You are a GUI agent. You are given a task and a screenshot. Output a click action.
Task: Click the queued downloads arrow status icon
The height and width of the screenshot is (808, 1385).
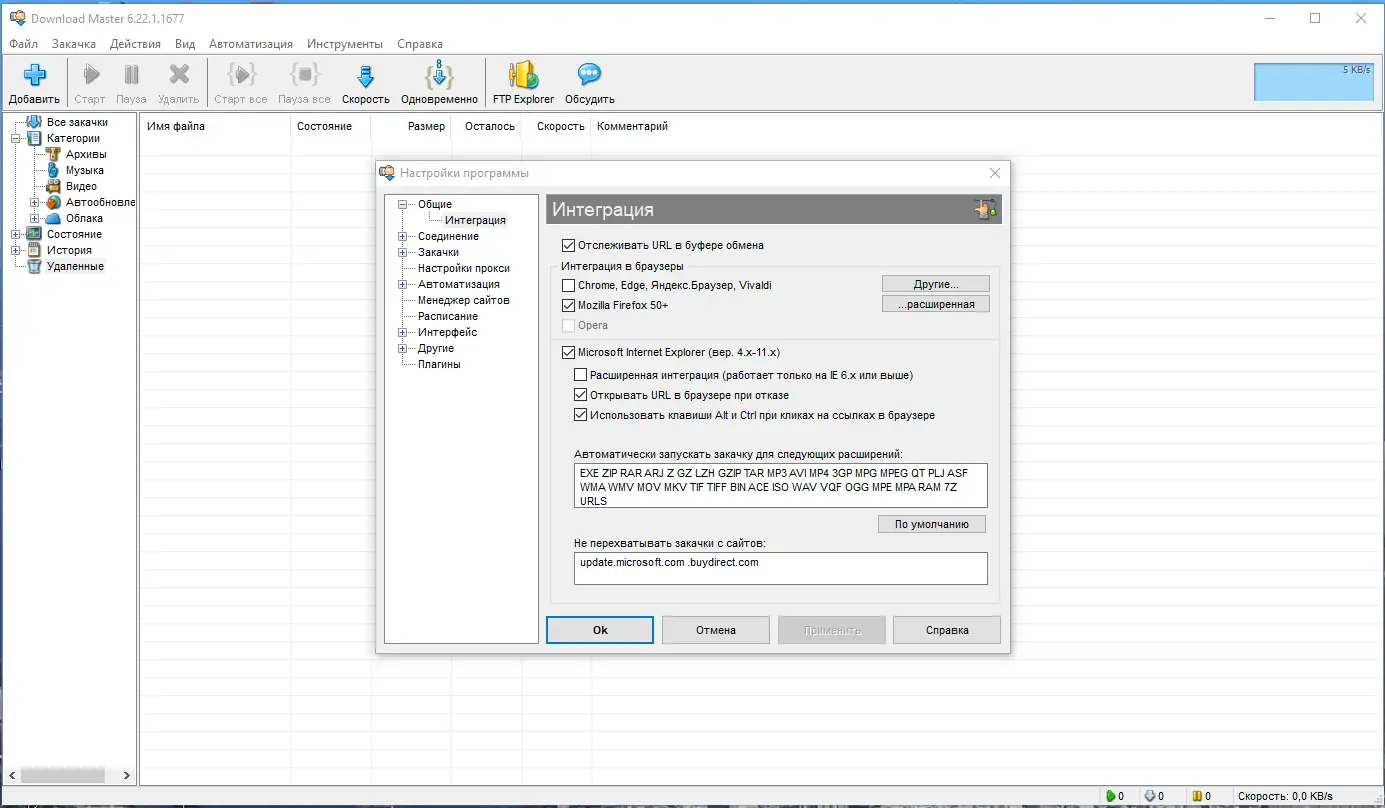pos(1150,796)
